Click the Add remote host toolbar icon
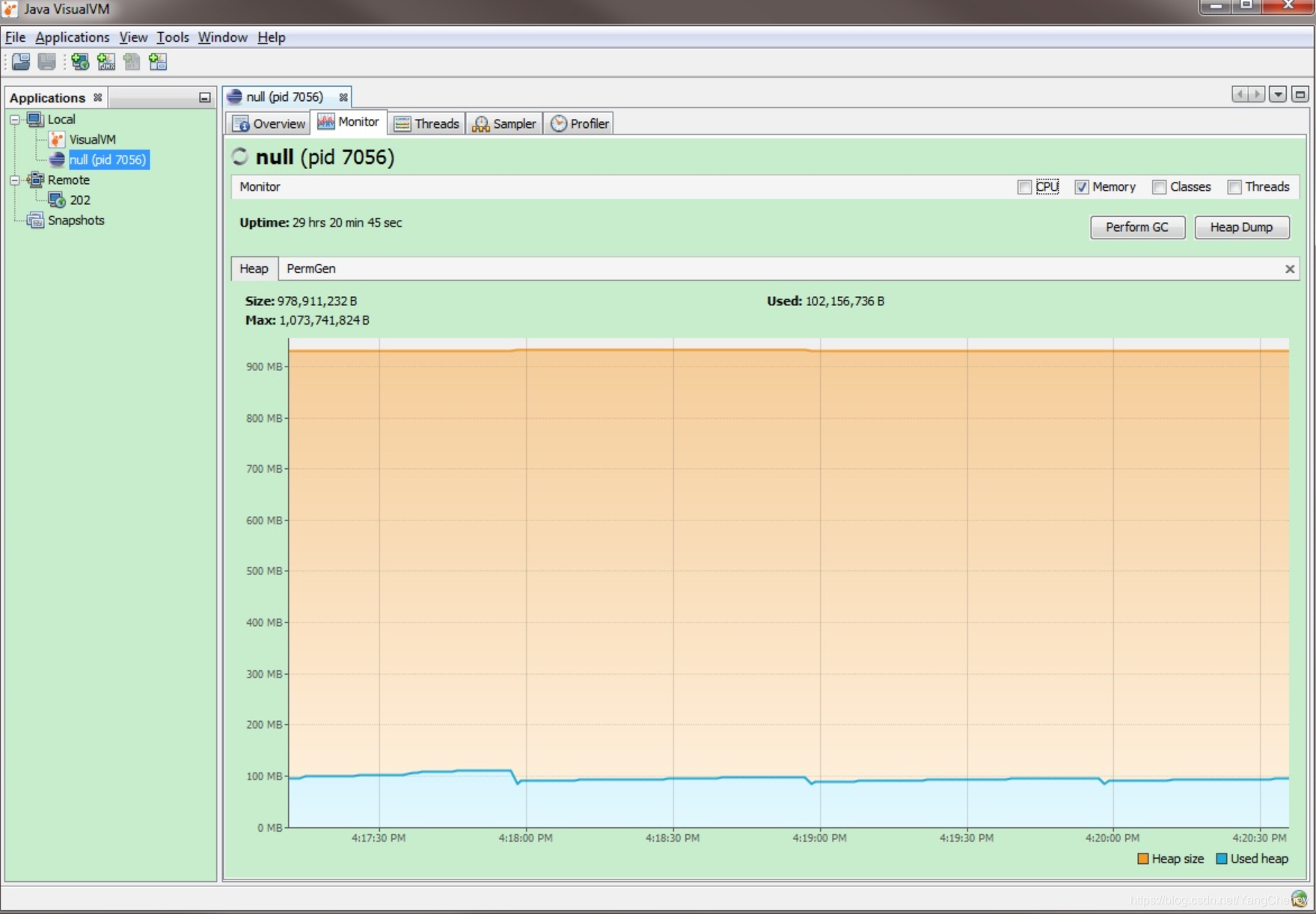The image size is (1316, 914). click(80, 62)
